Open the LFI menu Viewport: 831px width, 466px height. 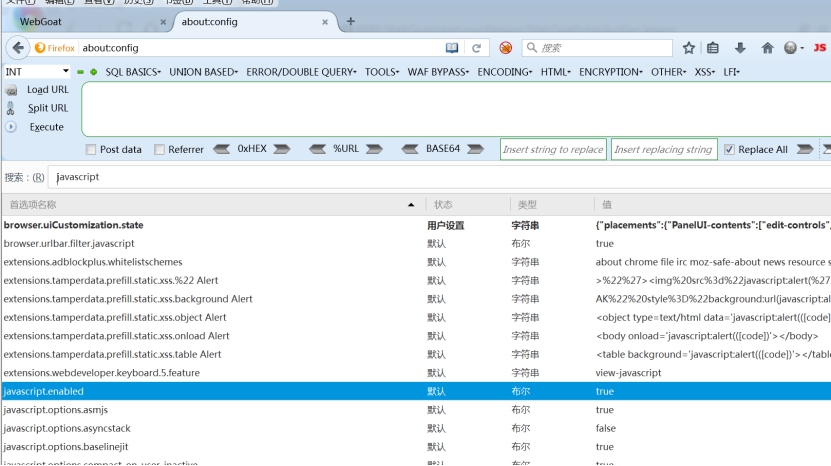pyautogui.click(x=731, y=72)
